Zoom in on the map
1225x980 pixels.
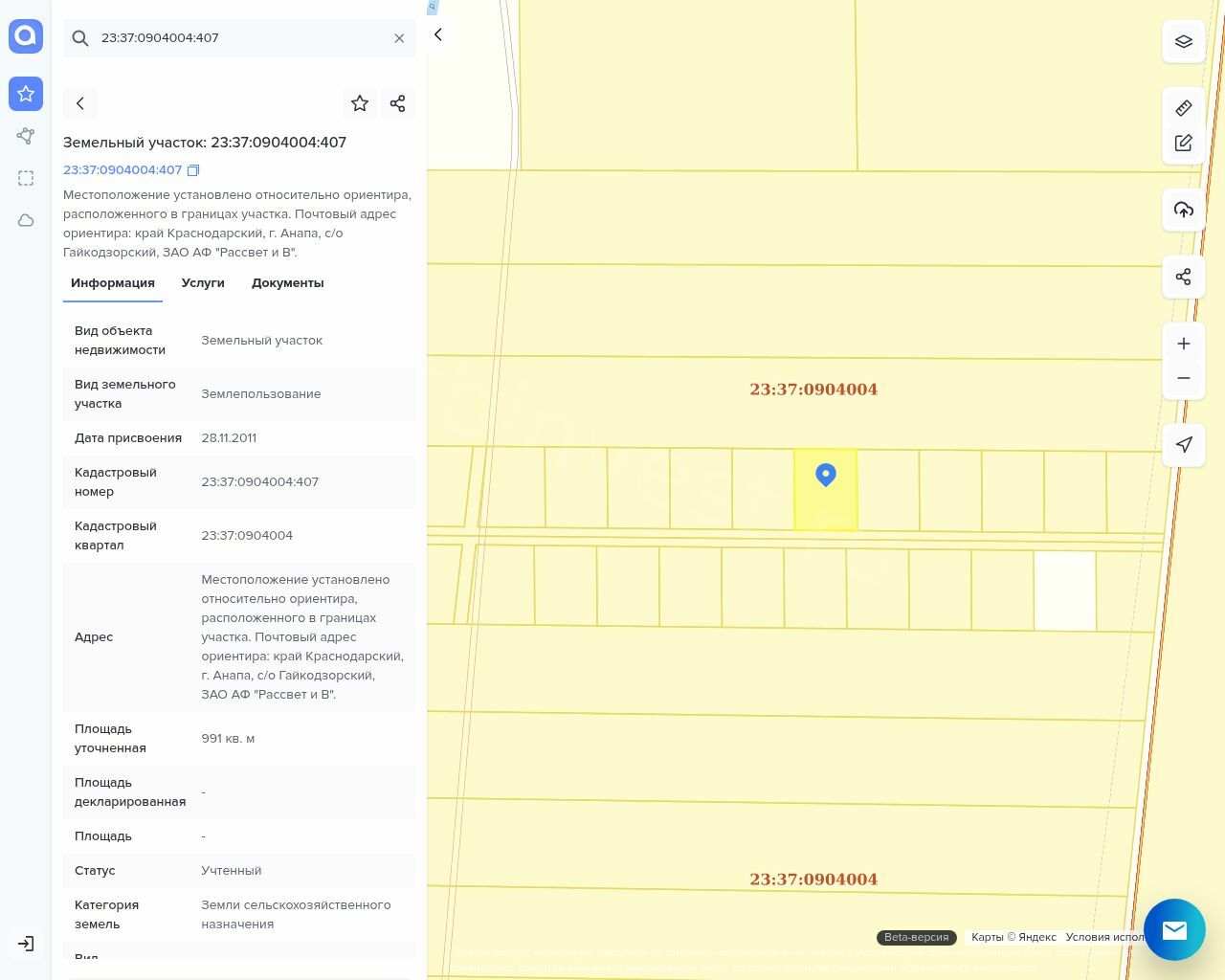click(1184, 345)
